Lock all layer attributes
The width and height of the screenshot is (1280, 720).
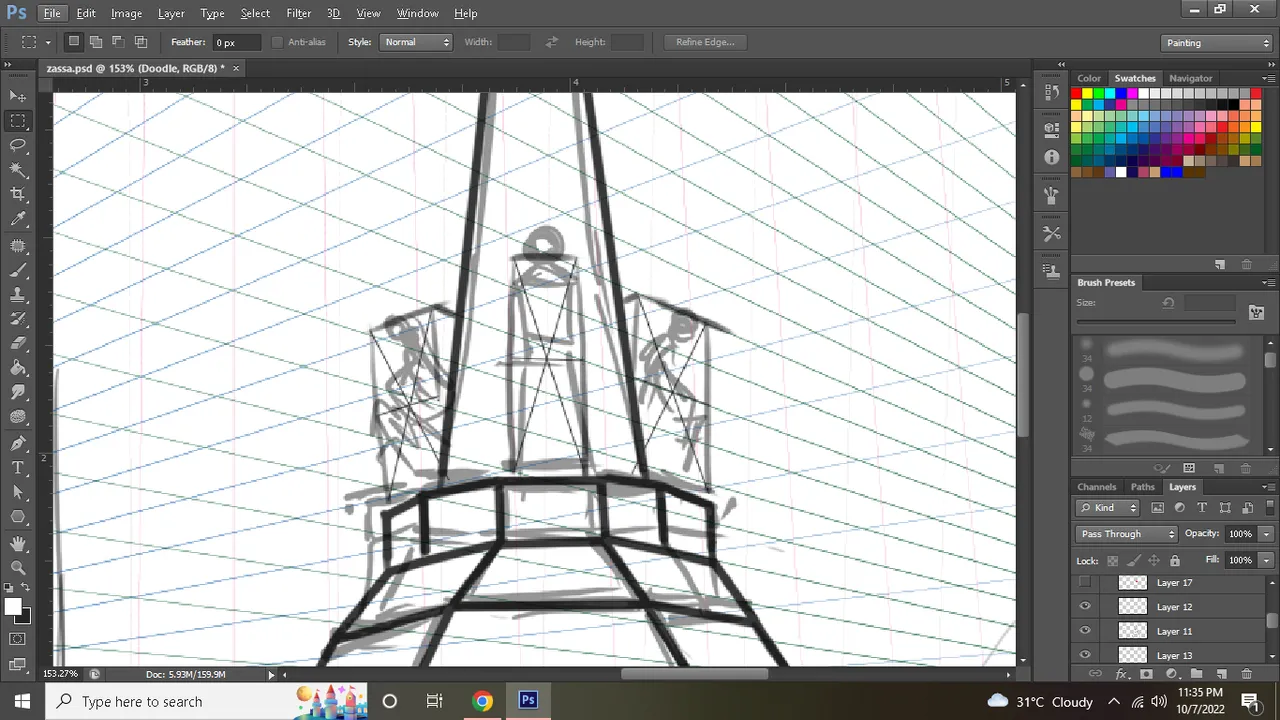click(1175, 561)
